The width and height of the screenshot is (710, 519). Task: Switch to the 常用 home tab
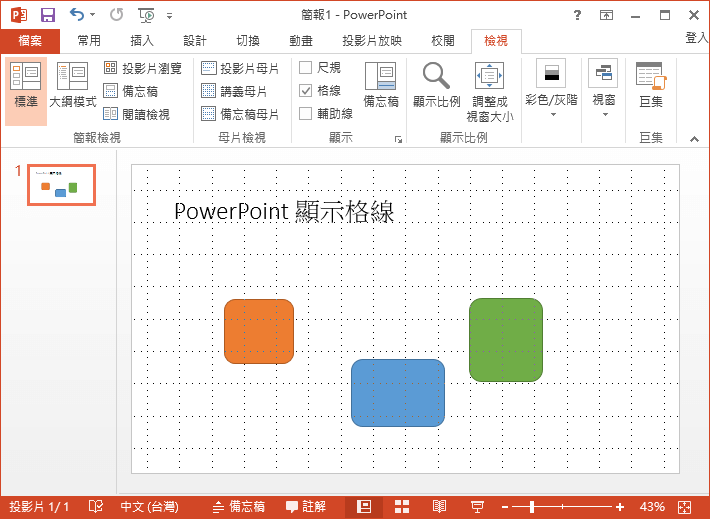[89, 41]
